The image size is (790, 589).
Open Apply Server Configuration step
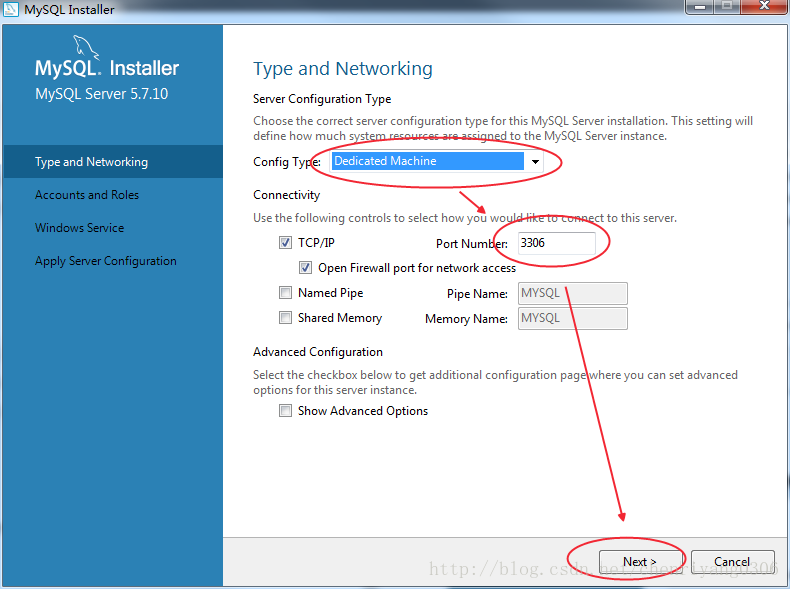(106, 261)
